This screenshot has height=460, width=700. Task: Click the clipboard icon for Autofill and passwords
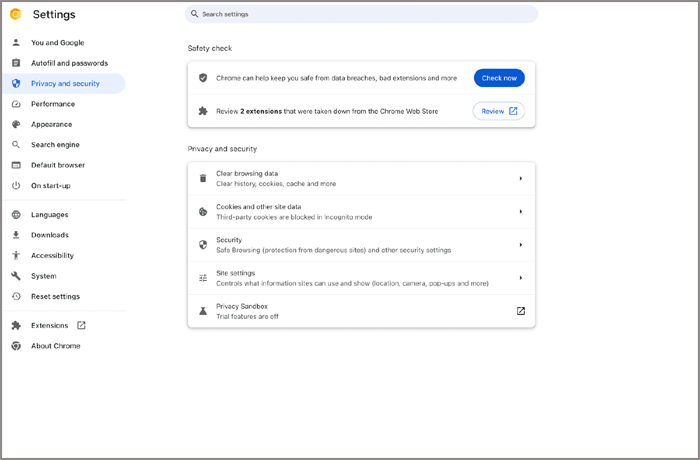click(x=16, y=63)
